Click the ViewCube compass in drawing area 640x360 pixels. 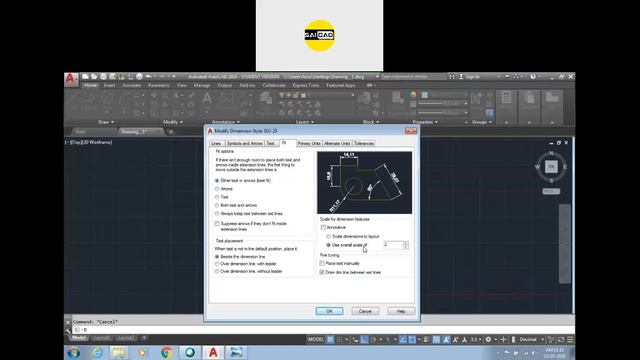(x=551, y=167)
